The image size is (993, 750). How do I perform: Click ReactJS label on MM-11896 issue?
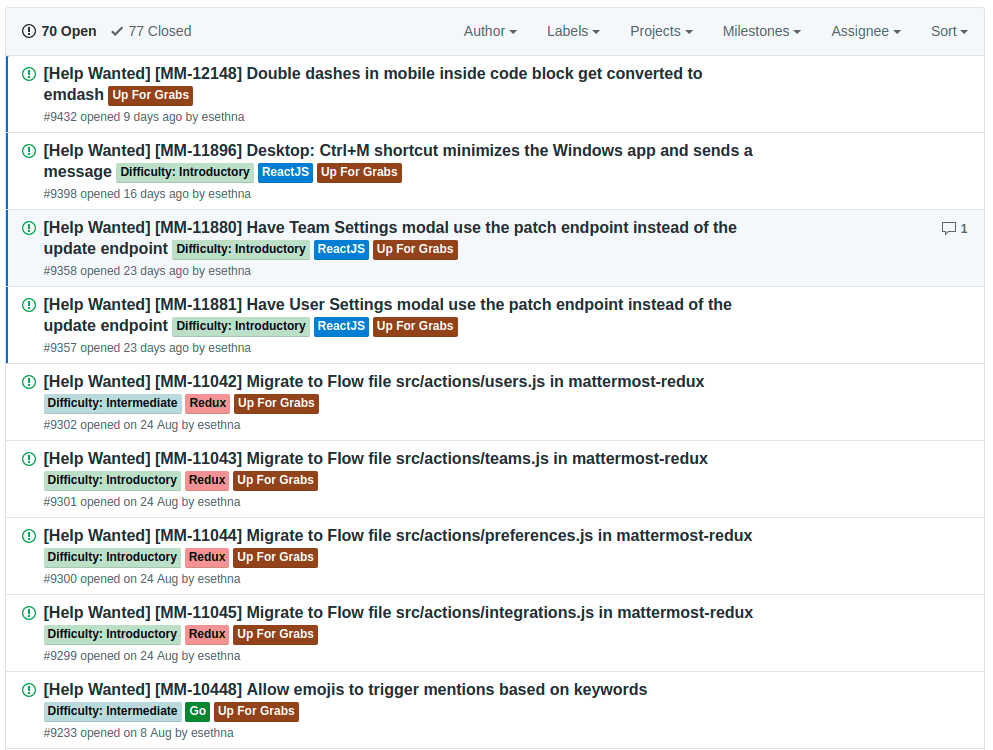click(x=285, y=172)
